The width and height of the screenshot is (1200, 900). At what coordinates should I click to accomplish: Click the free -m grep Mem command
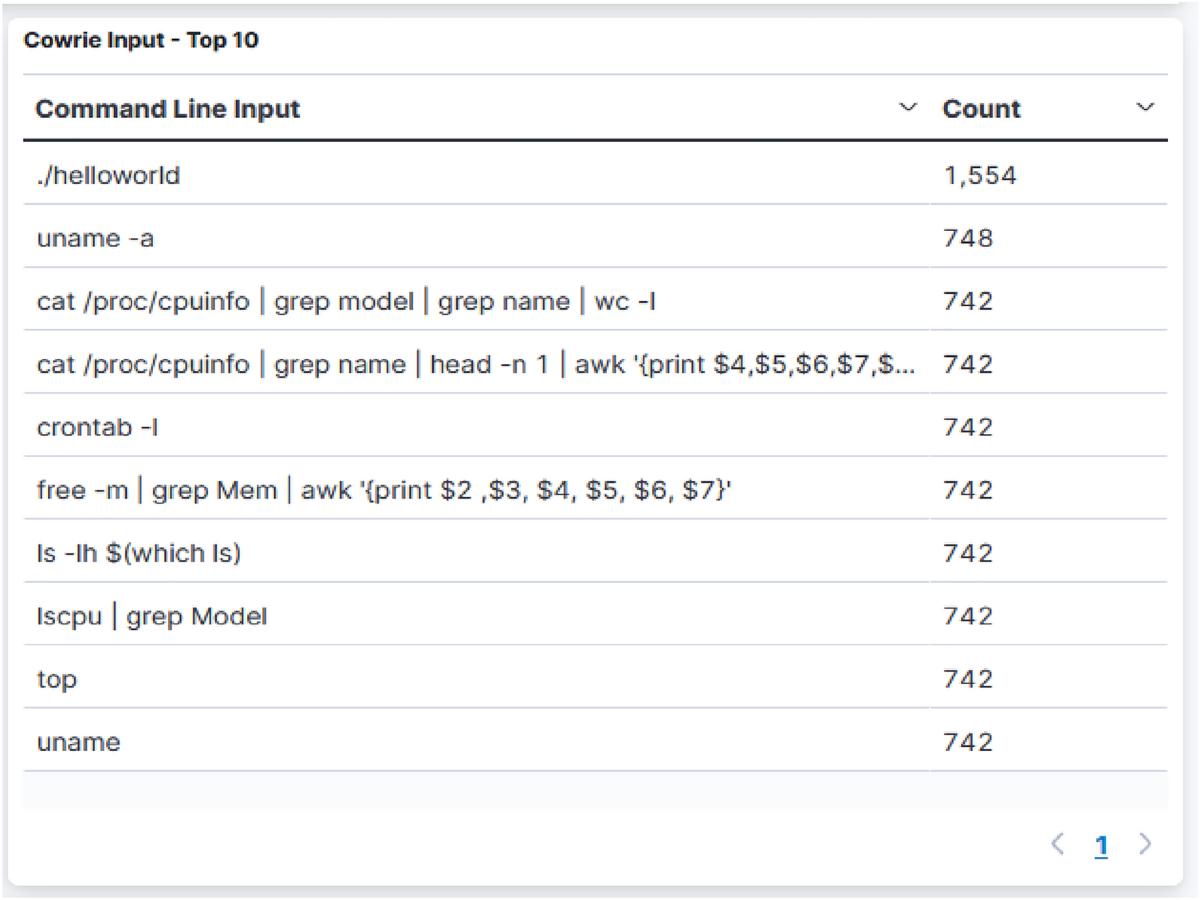(385, 490)
